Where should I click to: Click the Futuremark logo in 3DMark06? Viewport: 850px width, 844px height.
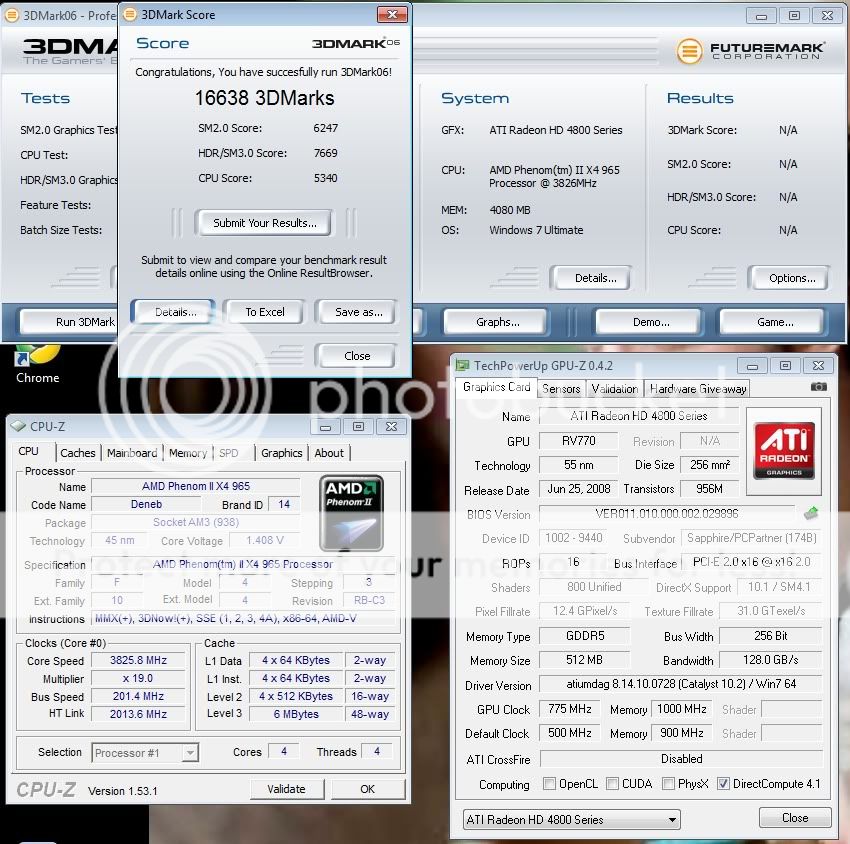click(751, 51)
